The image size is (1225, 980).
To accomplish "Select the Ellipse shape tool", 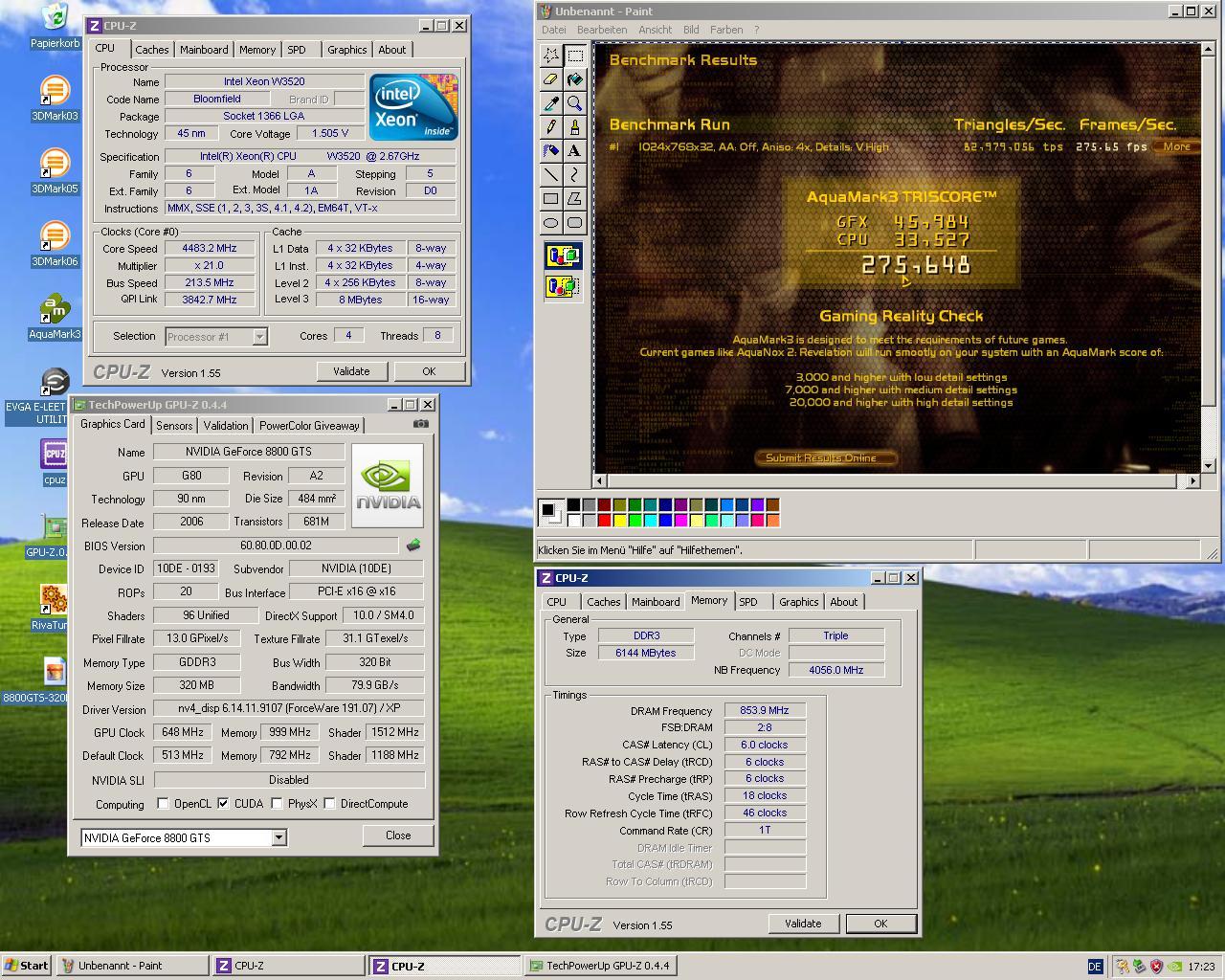I will [x=551, y=222].
